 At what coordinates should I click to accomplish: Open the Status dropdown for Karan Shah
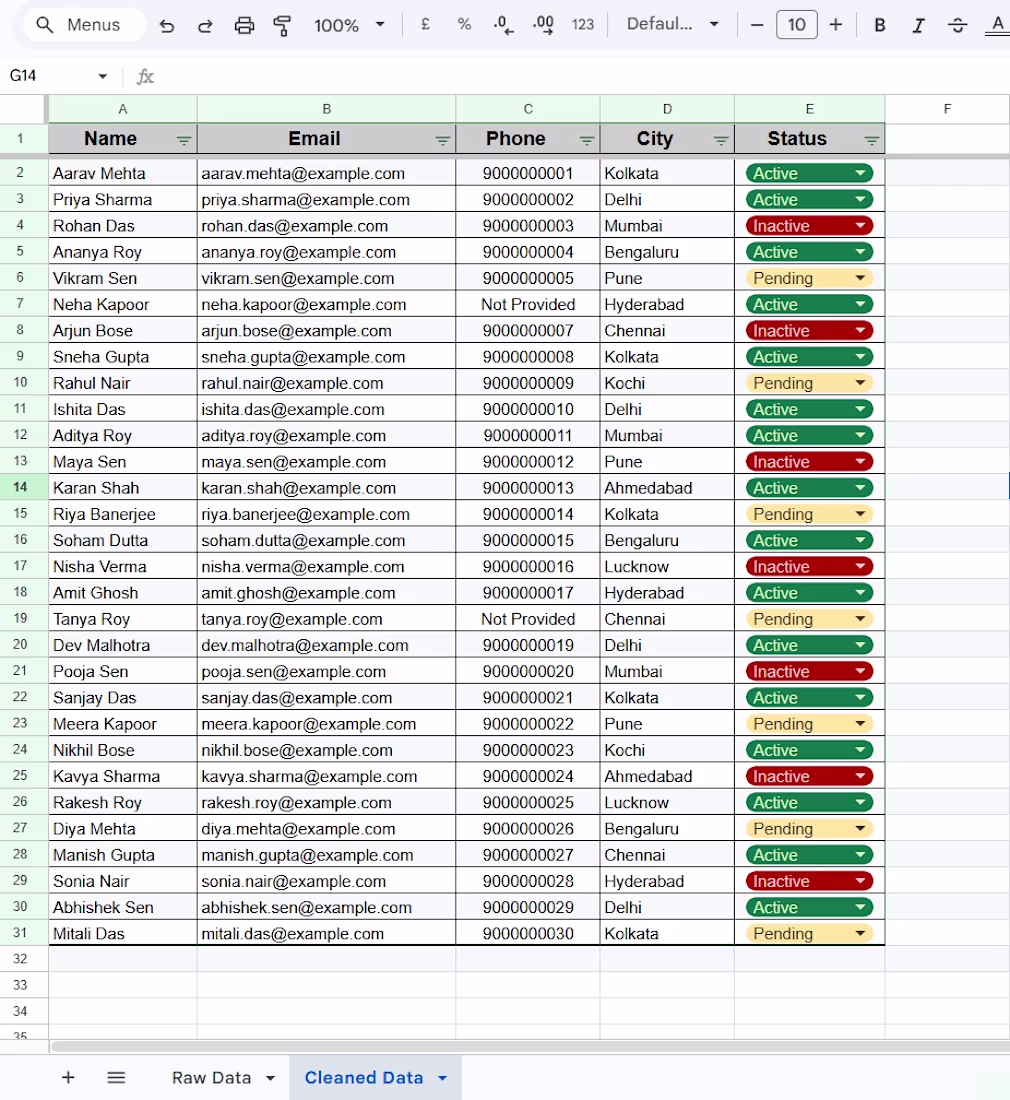861,488
